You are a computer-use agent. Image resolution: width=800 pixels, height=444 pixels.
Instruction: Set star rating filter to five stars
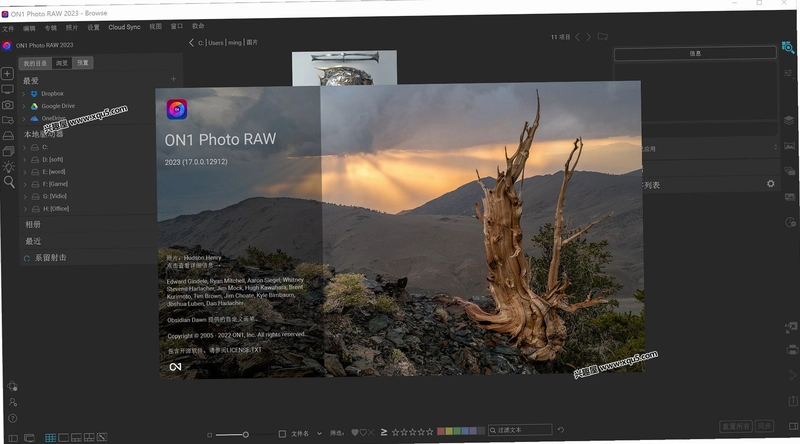pos(430,432)
